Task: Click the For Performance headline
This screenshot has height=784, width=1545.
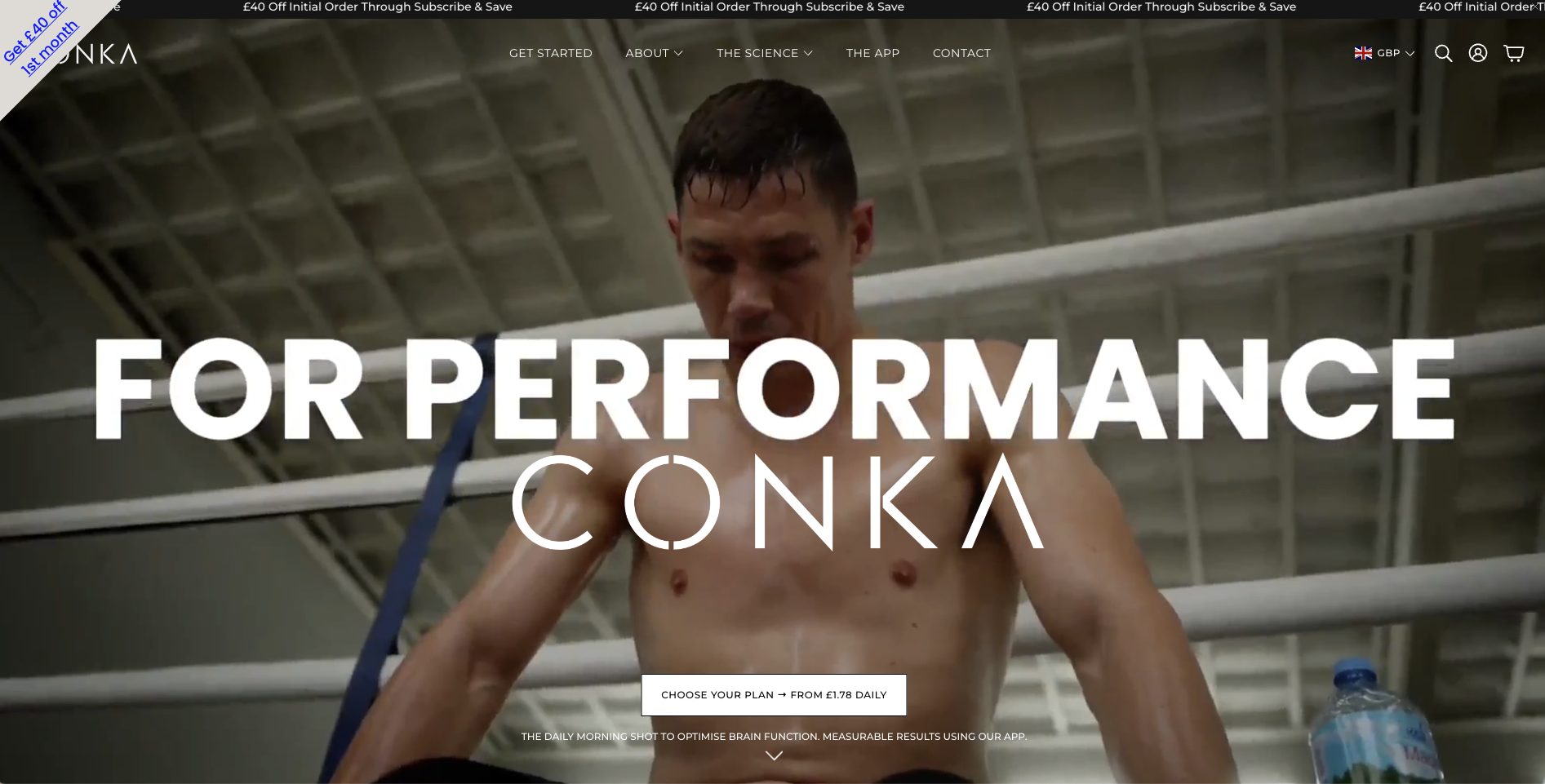Action: pos(774,389)
